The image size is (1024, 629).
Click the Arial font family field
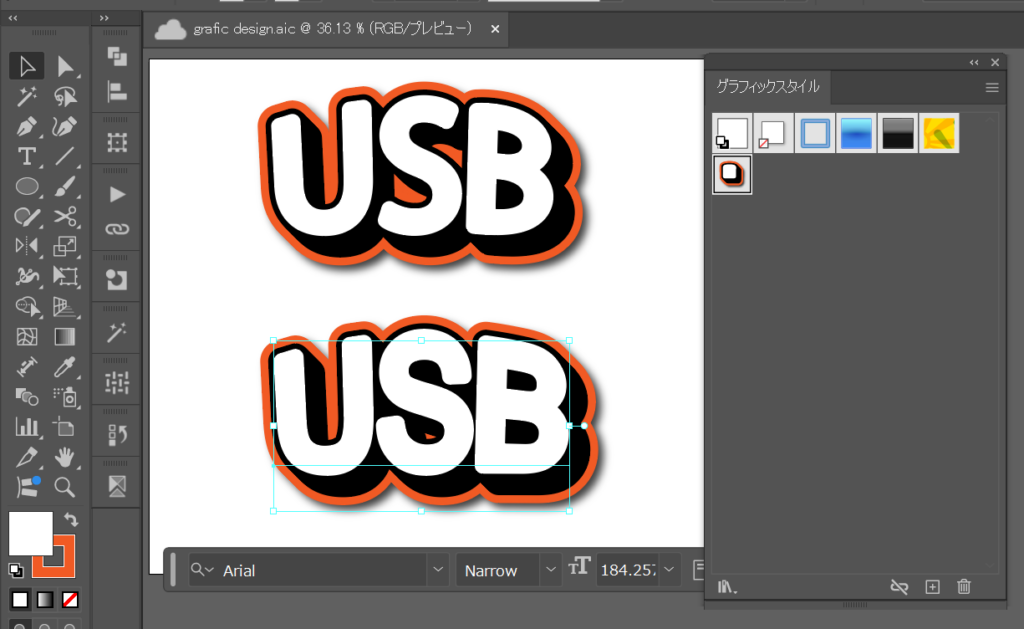(308, 570)
